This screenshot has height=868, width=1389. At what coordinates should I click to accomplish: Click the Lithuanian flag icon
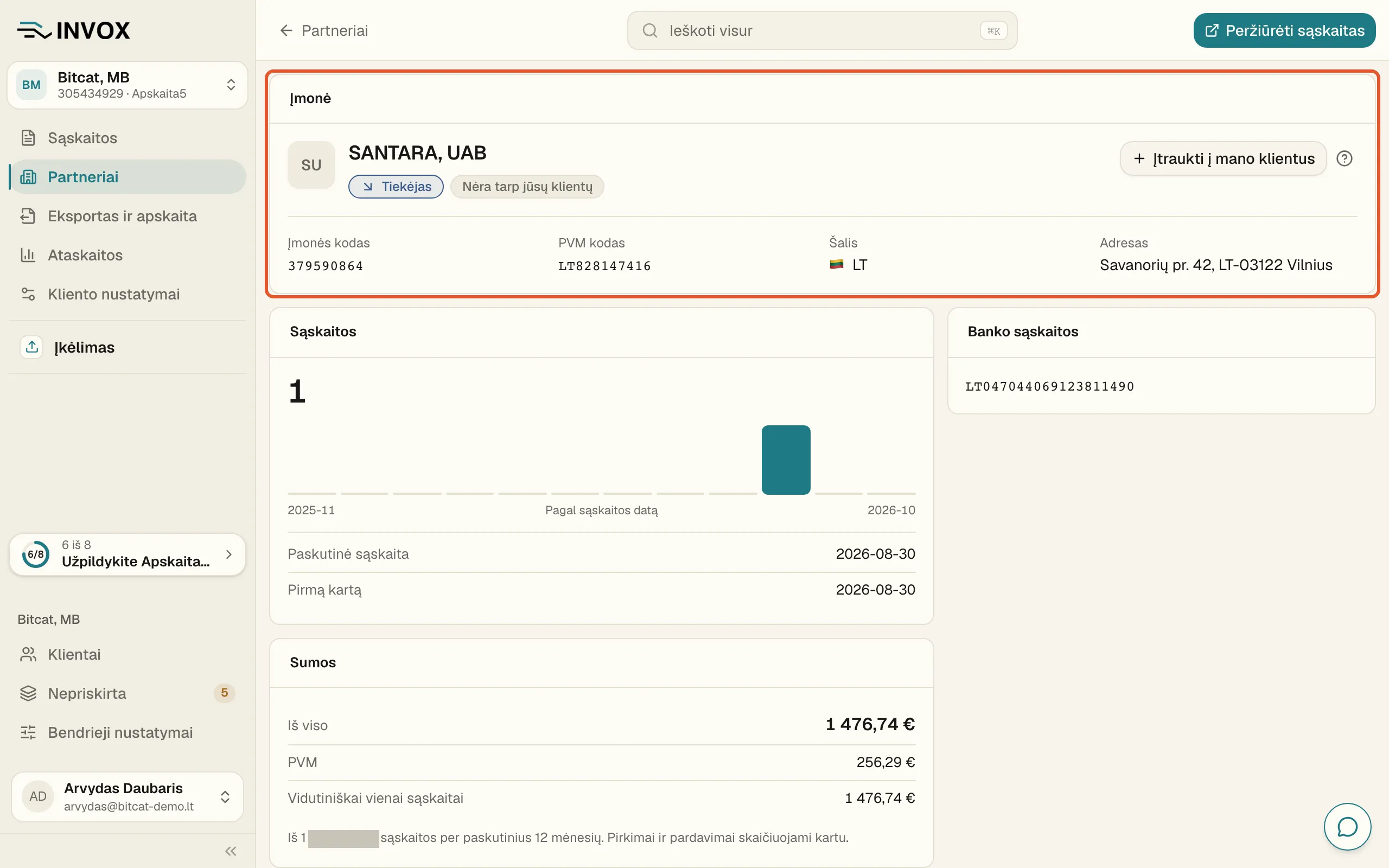tap(836, 265)
